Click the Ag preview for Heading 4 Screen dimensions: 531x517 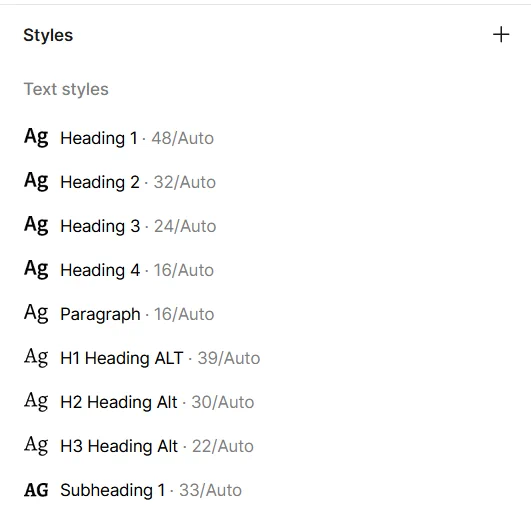(x=36, y=270)
